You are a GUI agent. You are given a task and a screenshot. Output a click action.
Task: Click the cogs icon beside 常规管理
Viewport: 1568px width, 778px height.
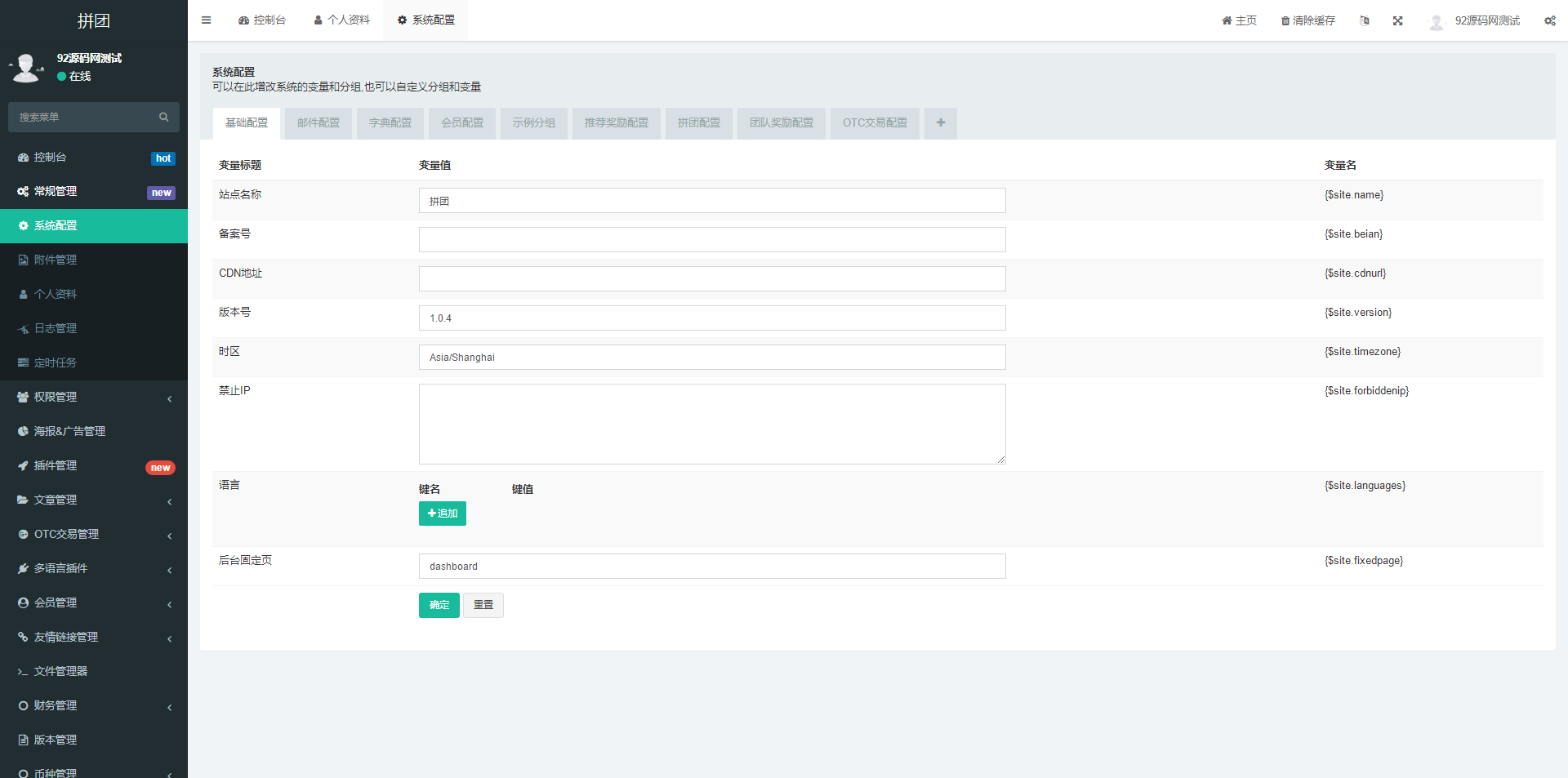[x=23, y=191]
